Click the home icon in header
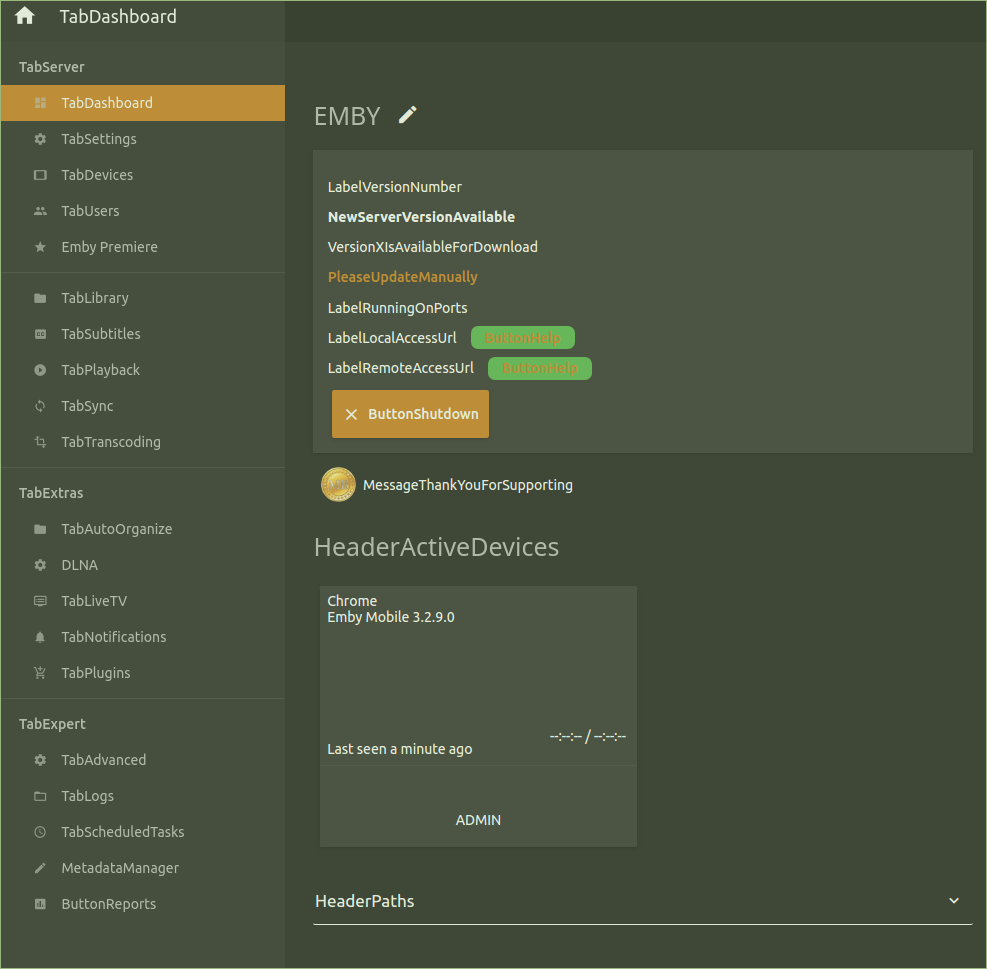 25,16
